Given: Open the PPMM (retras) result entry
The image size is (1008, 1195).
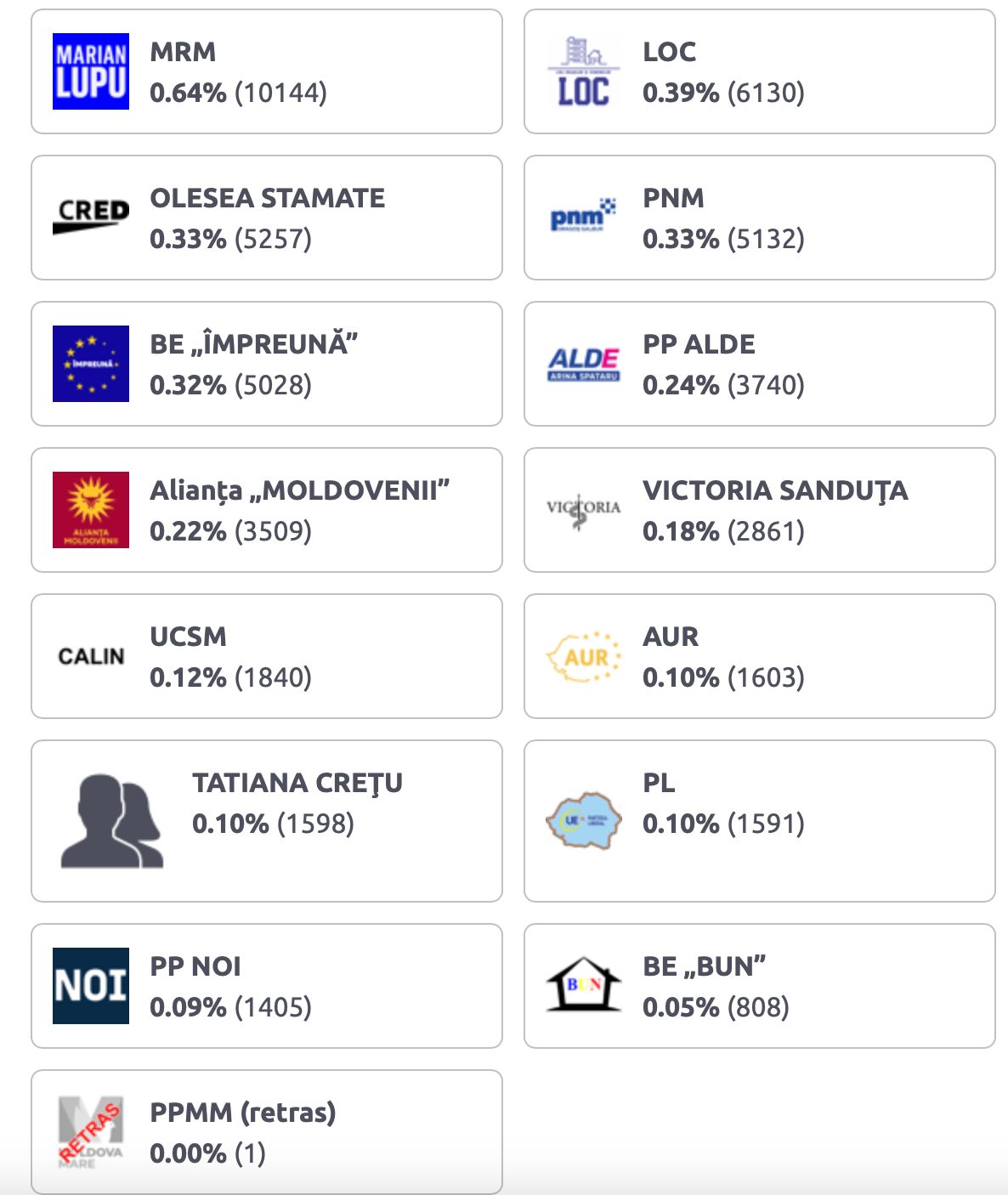Looking at the screenshot, I should click(x=267, y=1132).
